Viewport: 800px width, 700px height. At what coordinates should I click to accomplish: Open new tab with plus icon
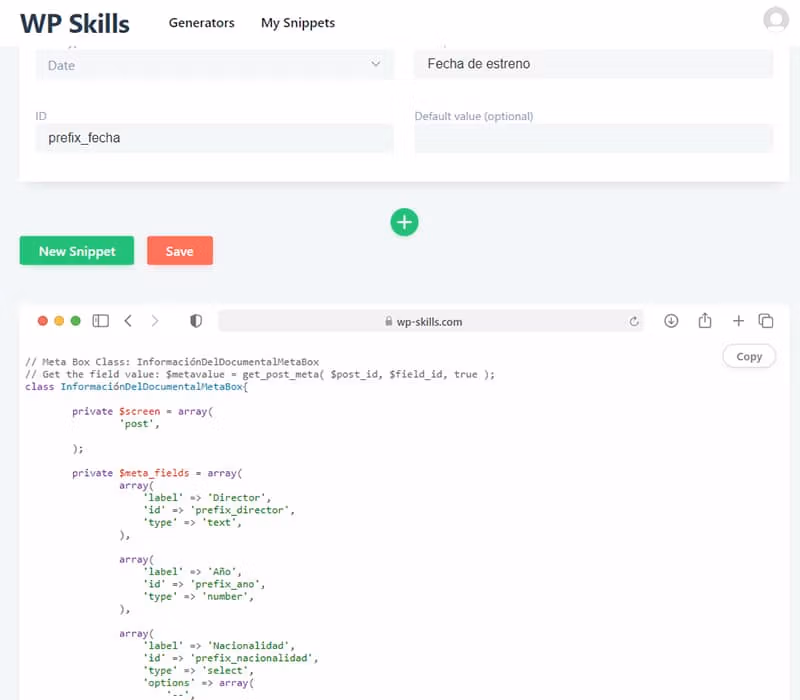[738, 321]
